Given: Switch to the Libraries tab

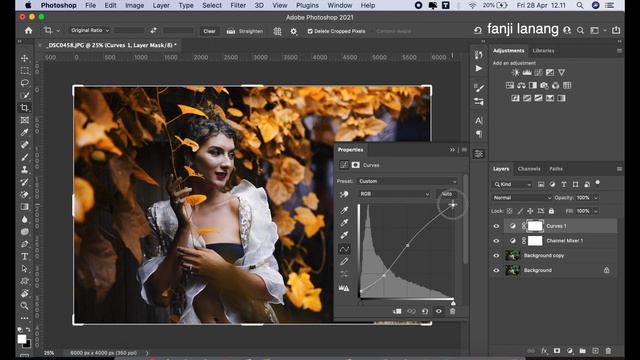Looking at the screenshot, I should [x=543, y=51].
